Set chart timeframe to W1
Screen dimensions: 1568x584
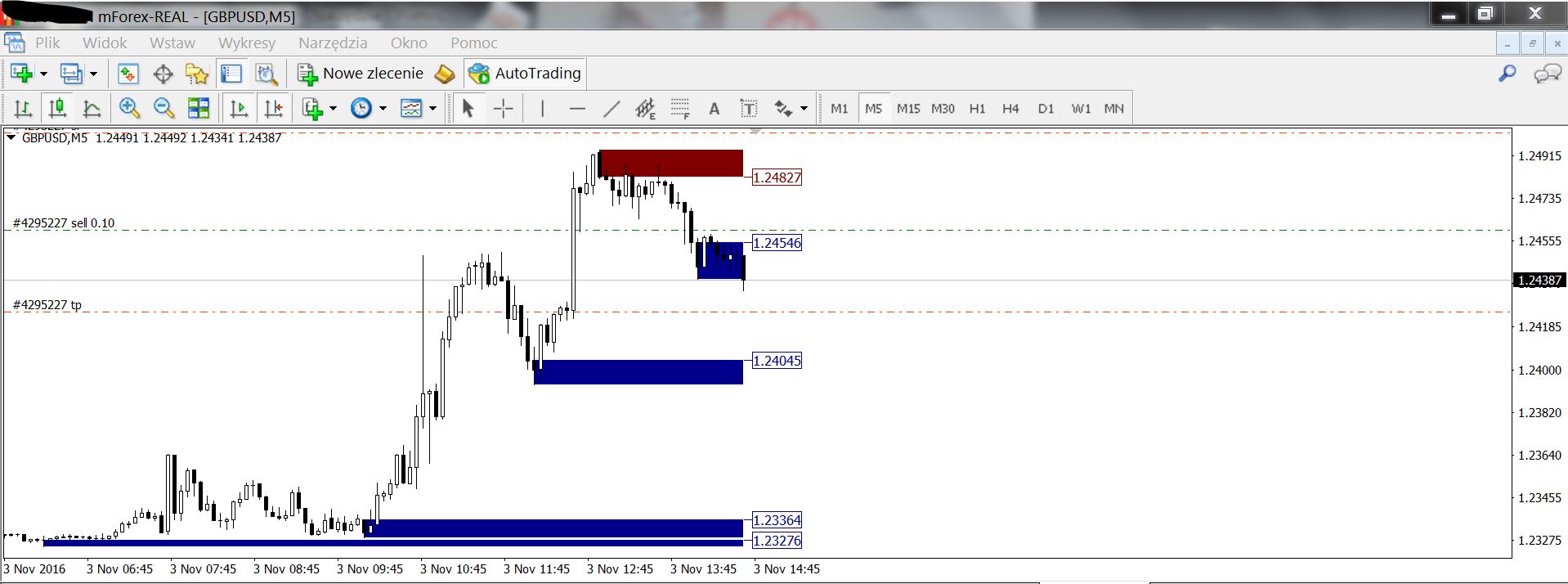click(1081, 108)
